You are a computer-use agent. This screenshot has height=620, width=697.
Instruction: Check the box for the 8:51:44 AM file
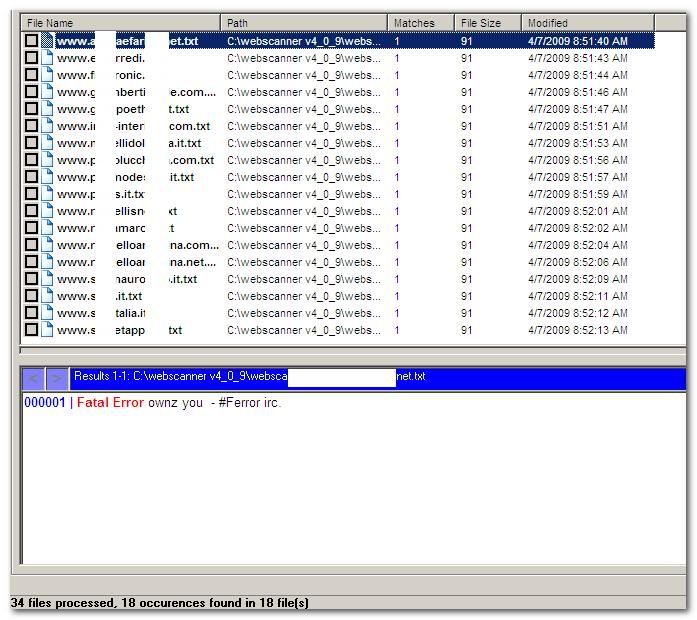[32, 75]
